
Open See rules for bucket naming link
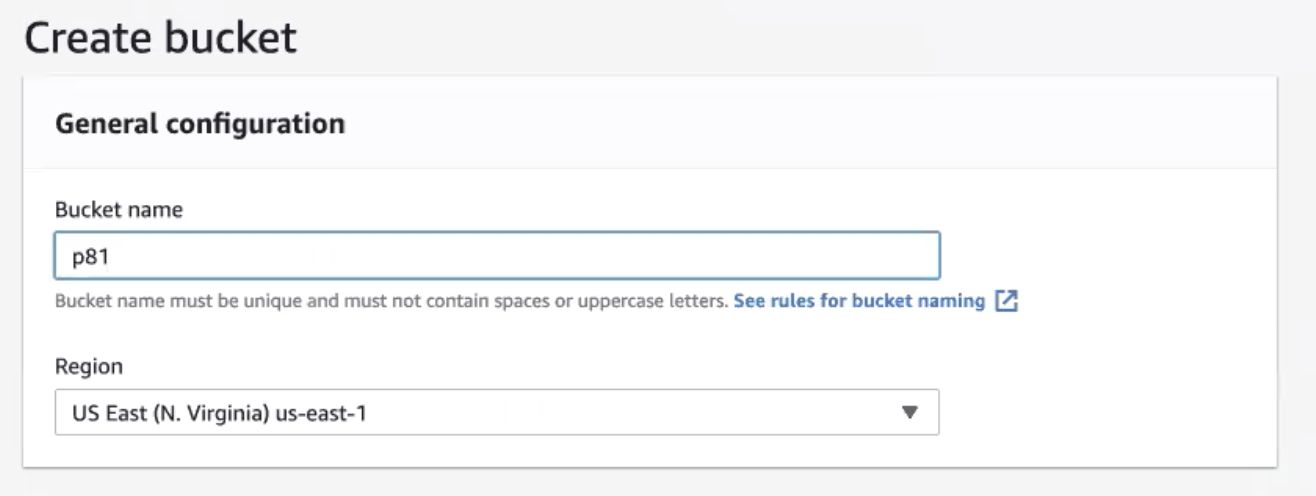coord(859,301)
